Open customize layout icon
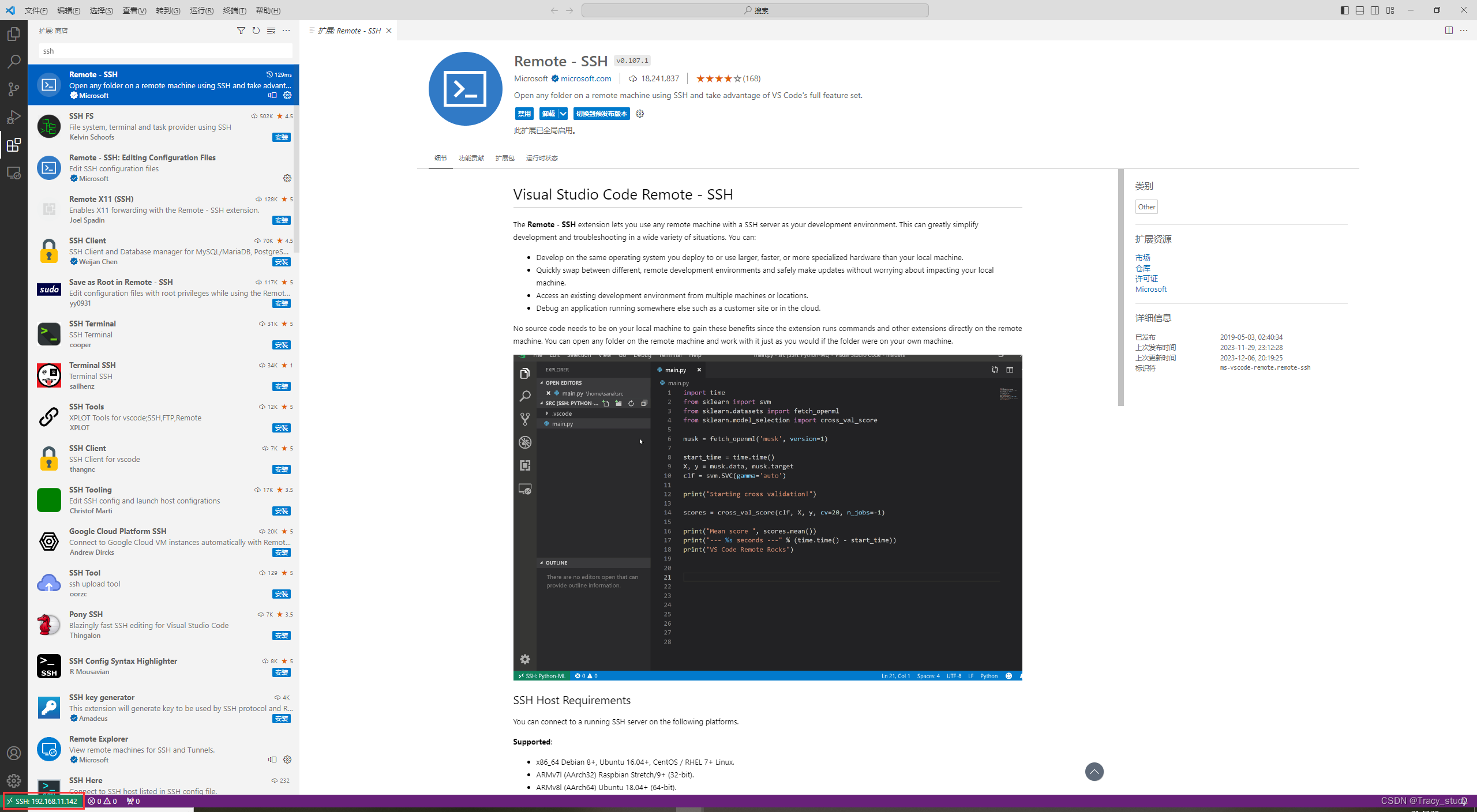Image resolution: width=1477 pixels, height=812 pixels. [x=1390, y=10]
